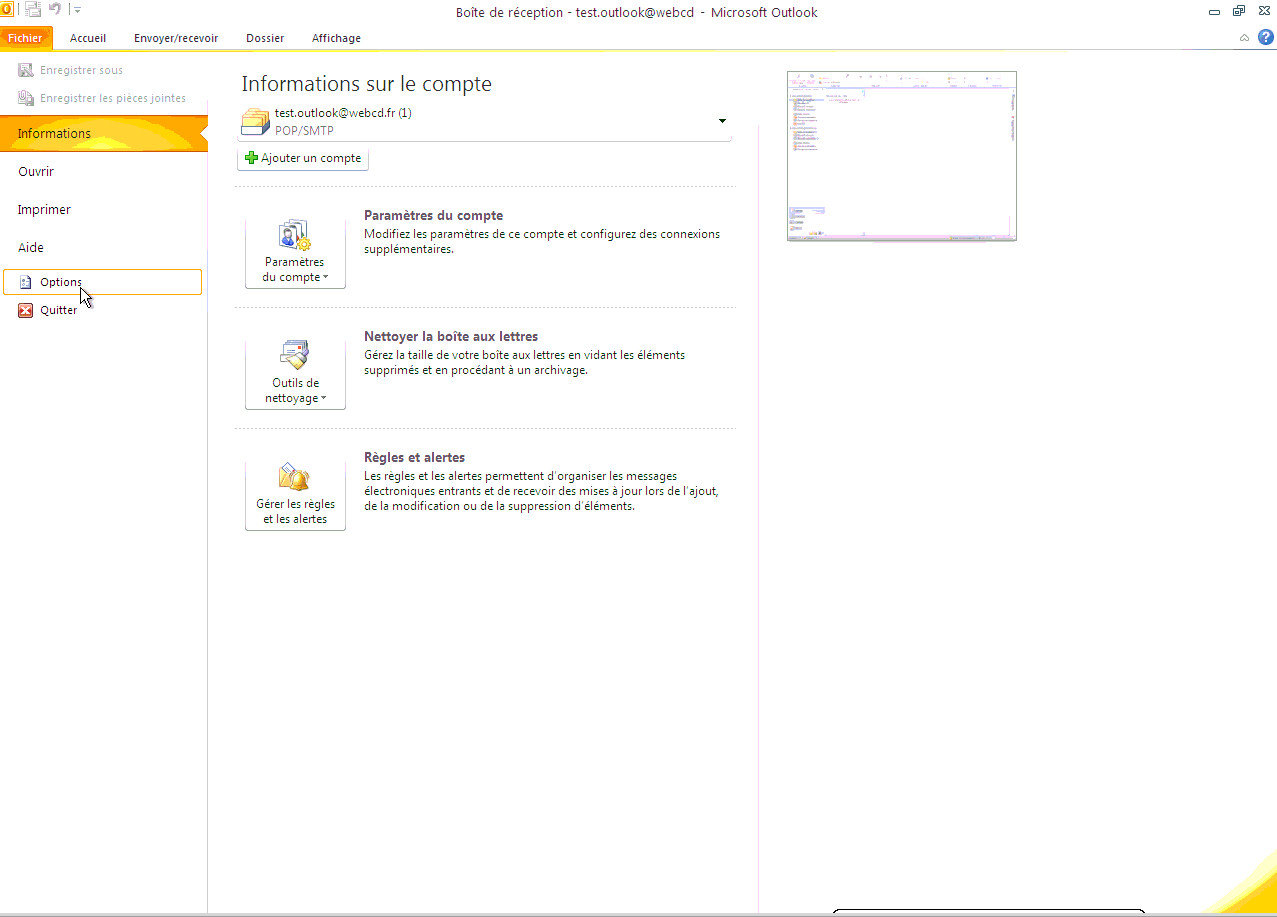
Task: Click the Outlook window preview thumbnail
Action: pos(902,156)
